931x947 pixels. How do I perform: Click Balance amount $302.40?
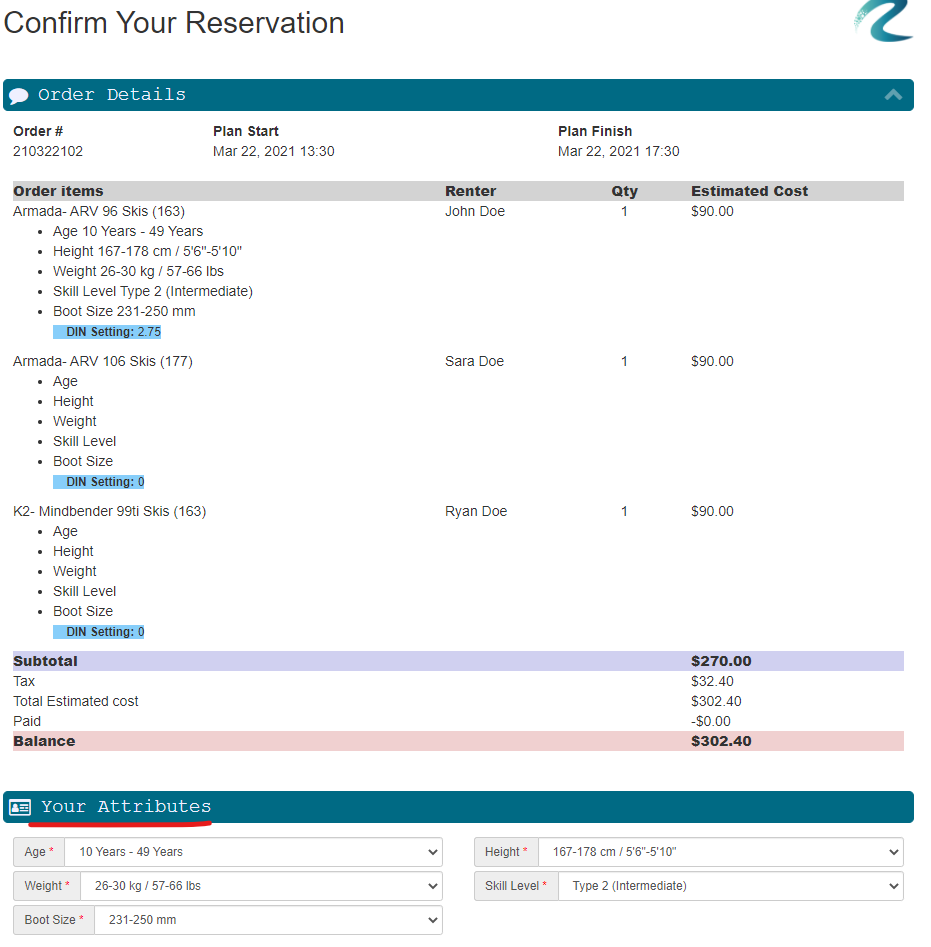click(721, 741)
